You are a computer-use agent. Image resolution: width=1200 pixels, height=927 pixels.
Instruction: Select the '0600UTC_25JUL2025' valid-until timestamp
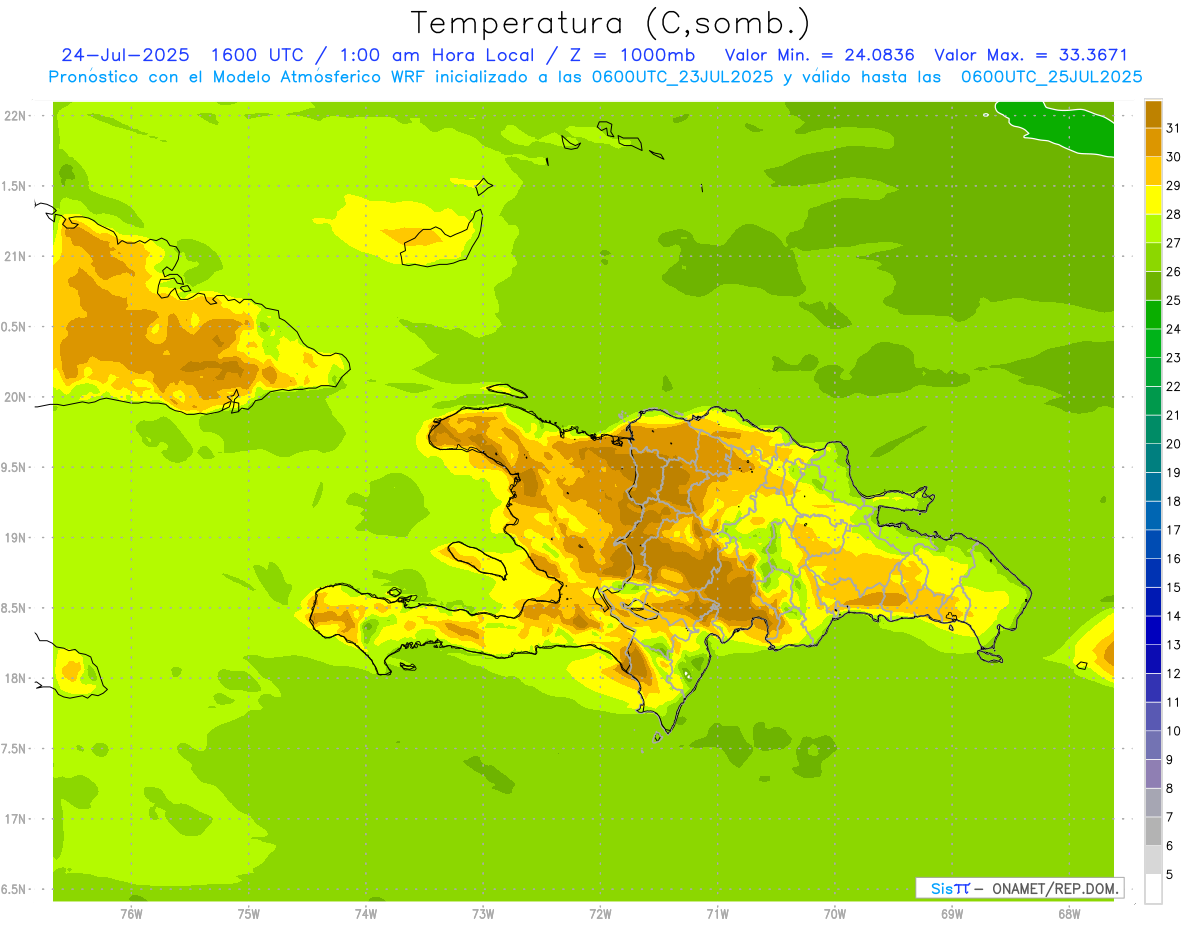click(x=1052, y=77)
